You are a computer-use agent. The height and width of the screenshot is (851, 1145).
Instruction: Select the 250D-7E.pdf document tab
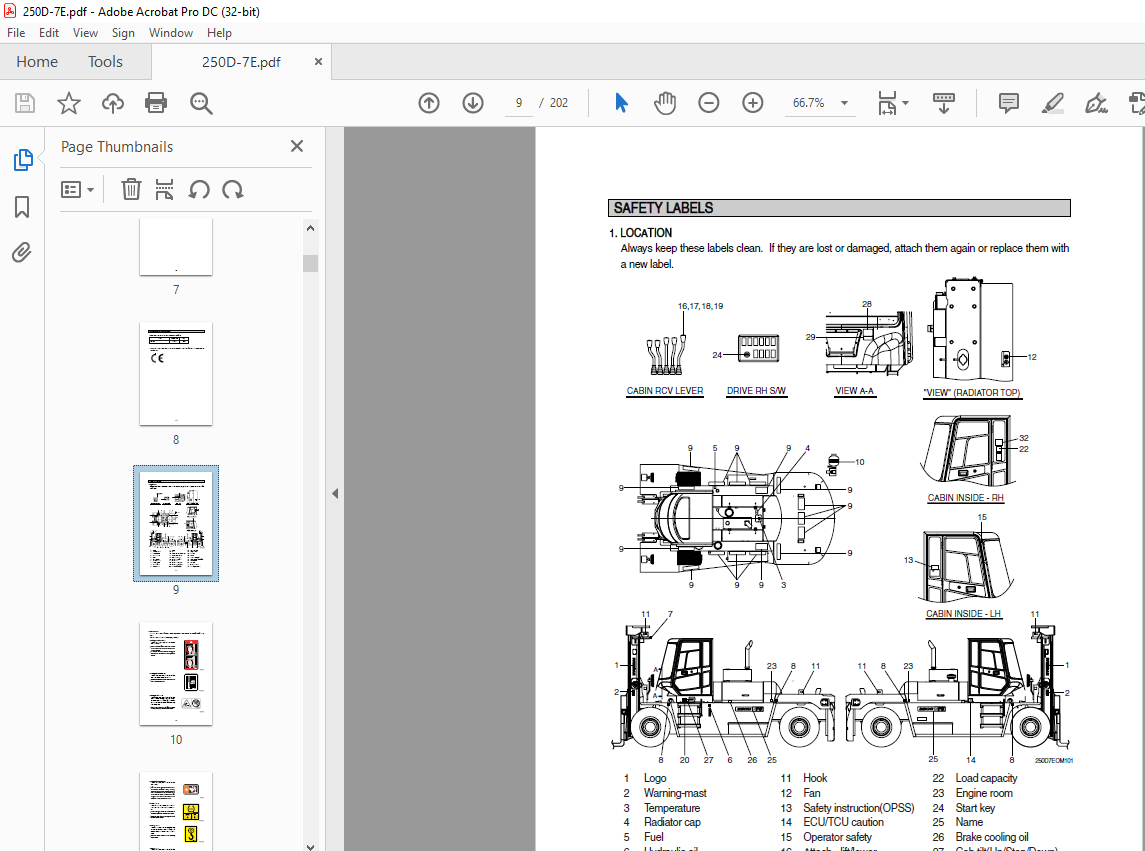(241, 62)
